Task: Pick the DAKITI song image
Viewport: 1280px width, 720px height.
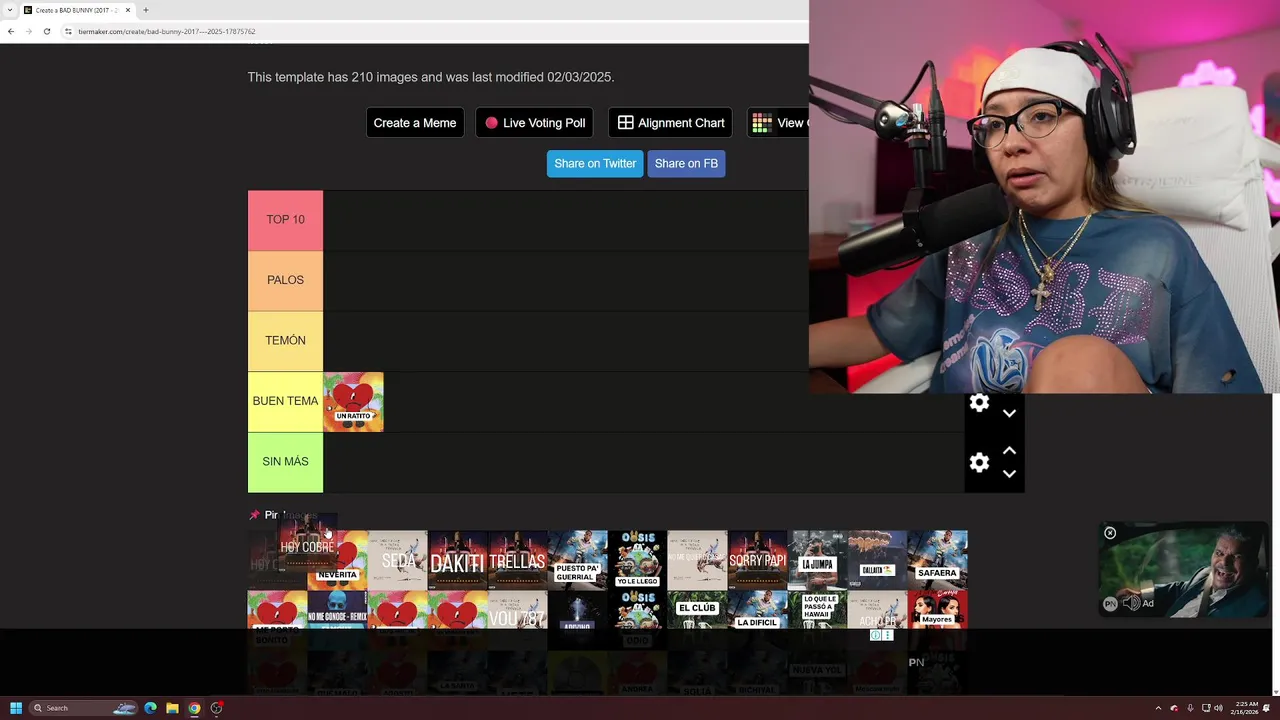Action: click(458, 560)
